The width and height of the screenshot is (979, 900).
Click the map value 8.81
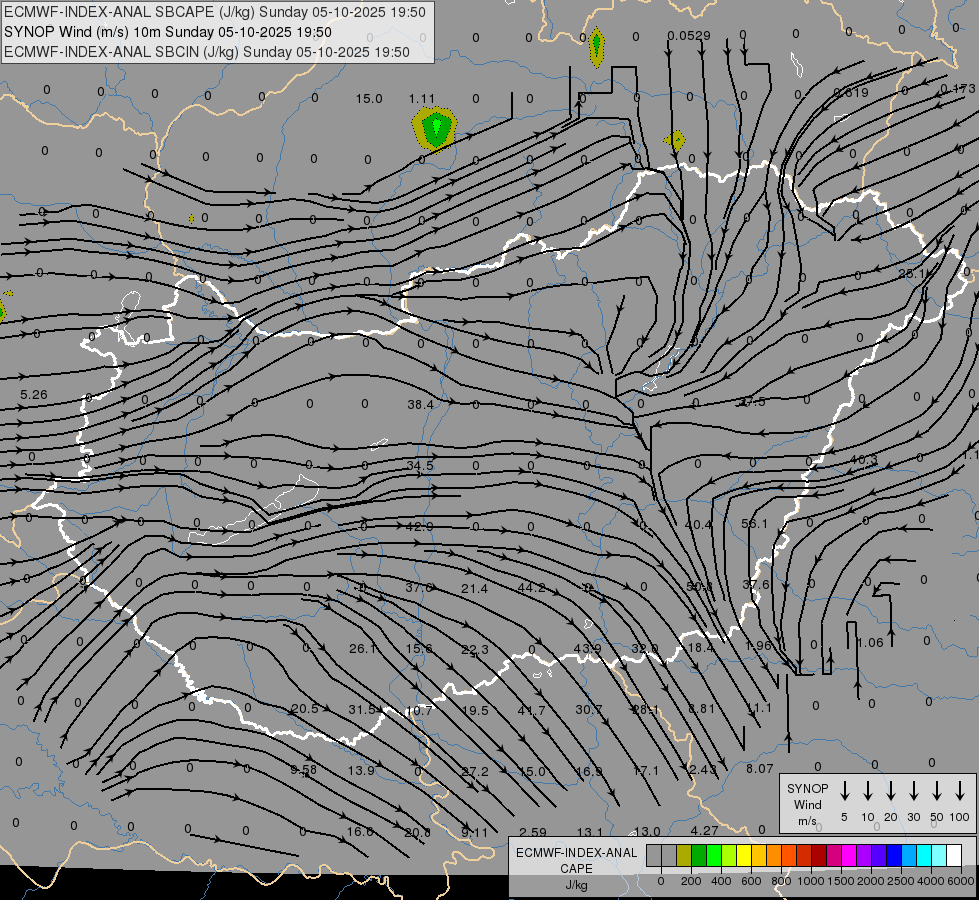tap(701, 708)
